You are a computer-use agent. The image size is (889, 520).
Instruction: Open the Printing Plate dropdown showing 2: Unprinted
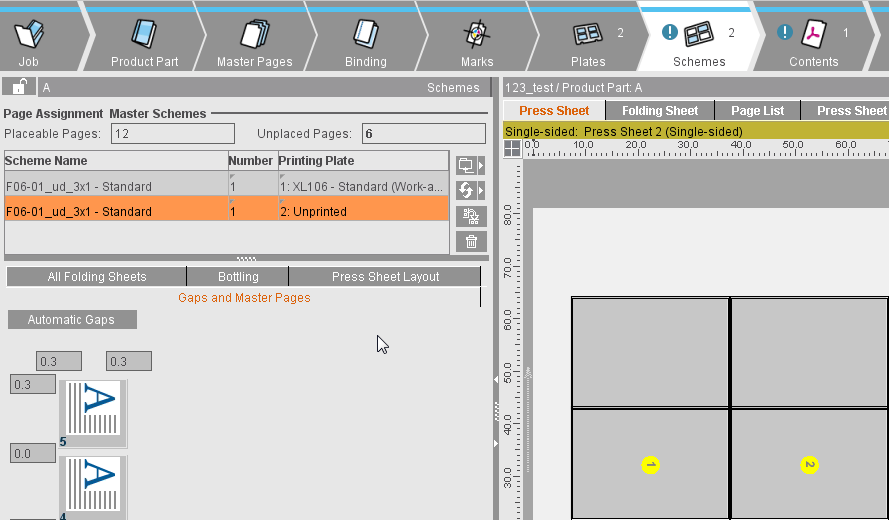362,211
